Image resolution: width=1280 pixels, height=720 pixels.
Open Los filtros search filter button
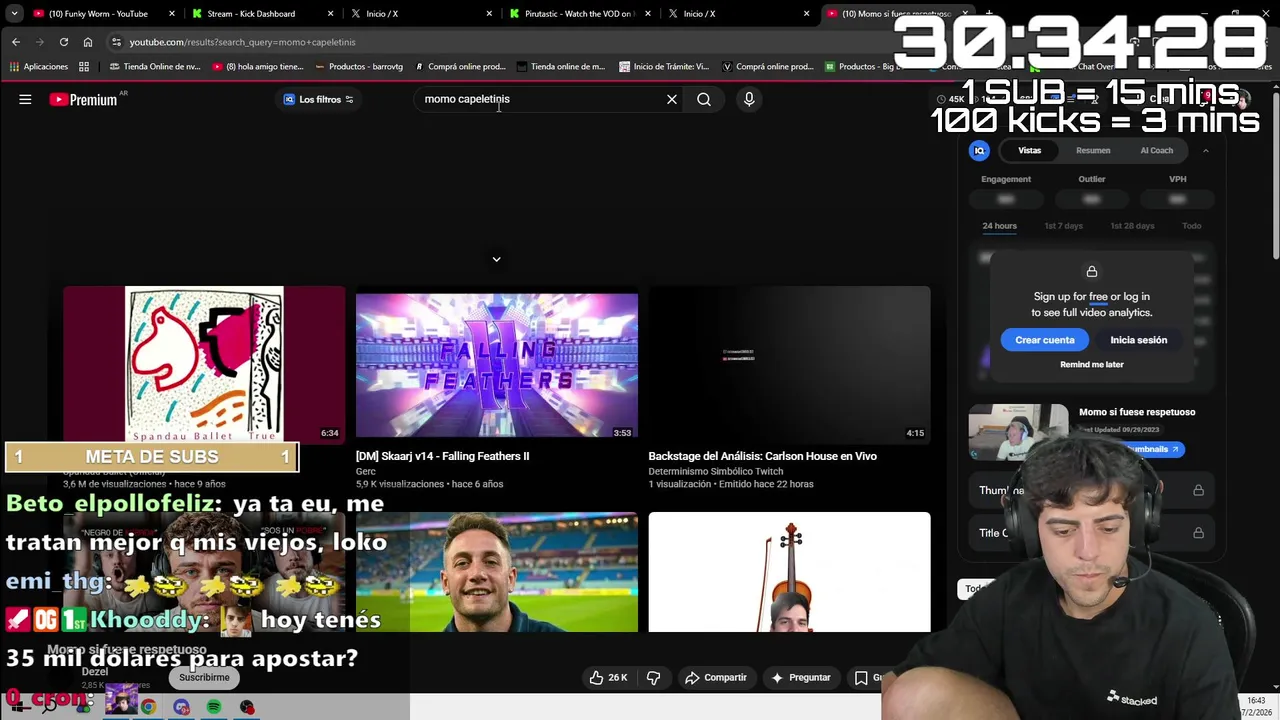click(318, 99)
